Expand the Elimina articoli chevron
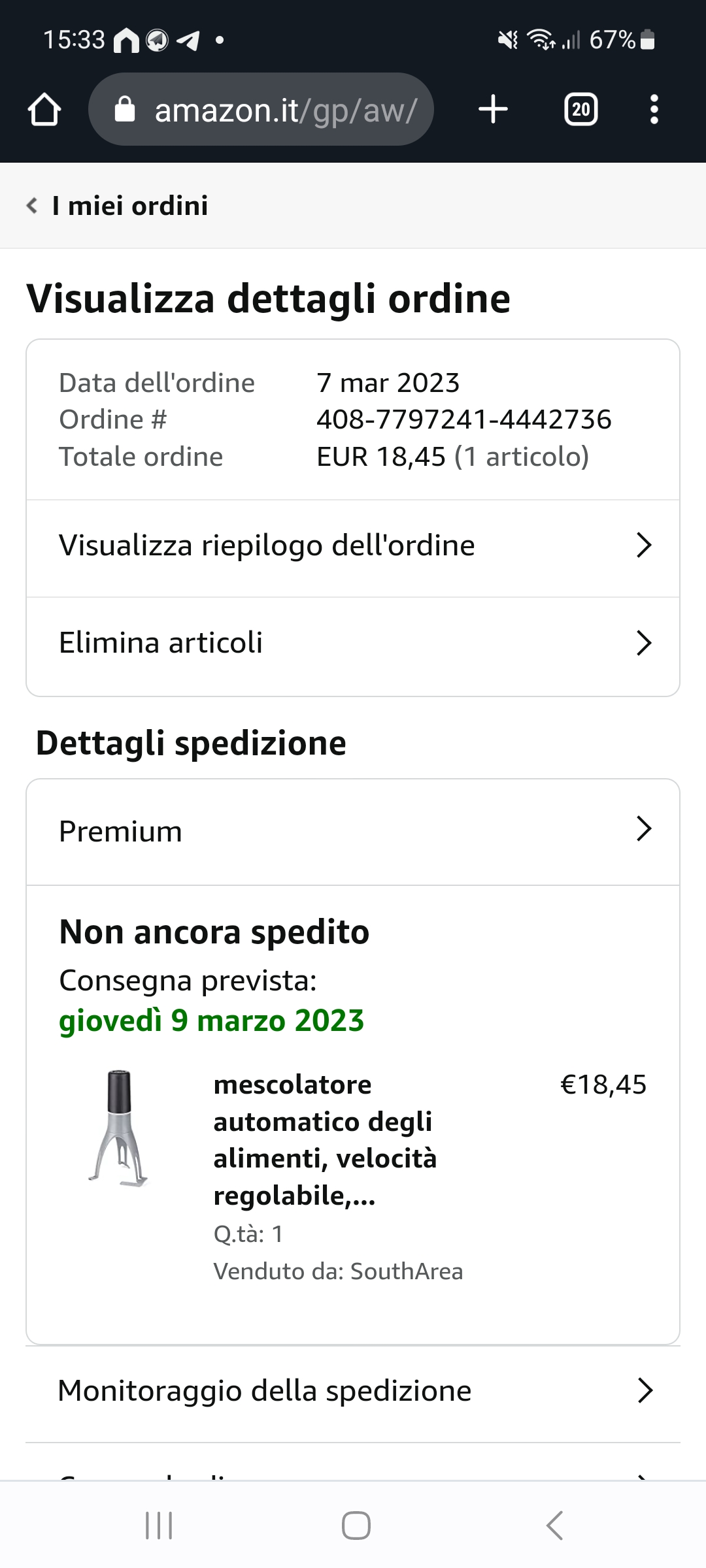The width and height of the screenshot is (706, 1568). tap(644, 643)
